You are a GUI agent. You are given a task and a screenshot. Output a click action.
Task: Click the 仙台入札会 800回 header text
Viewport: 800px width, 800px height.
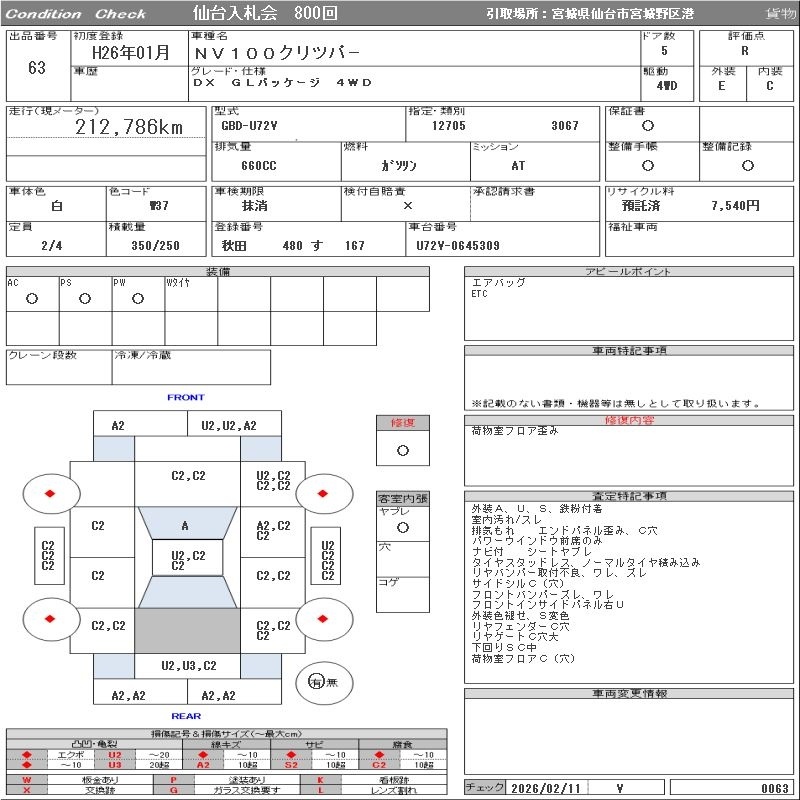[x=265, y=13]
